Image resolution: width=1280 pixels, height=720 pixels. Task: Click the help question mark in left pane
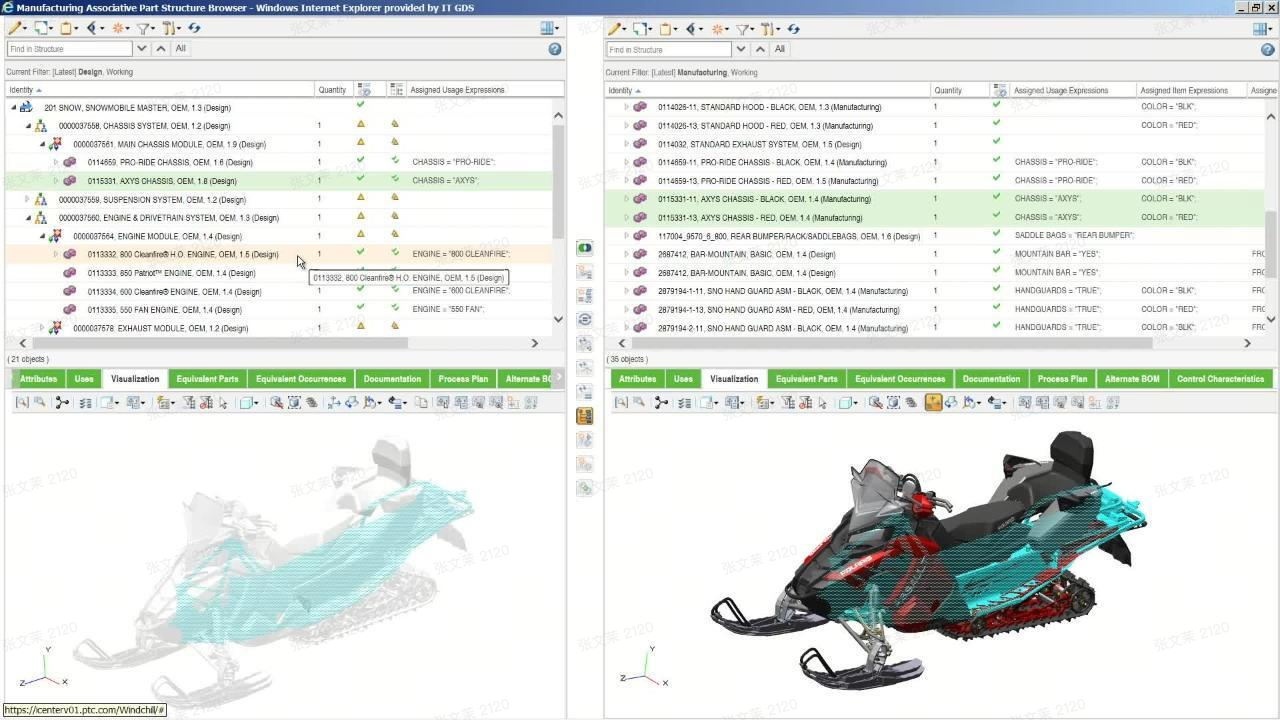(555, 49)
